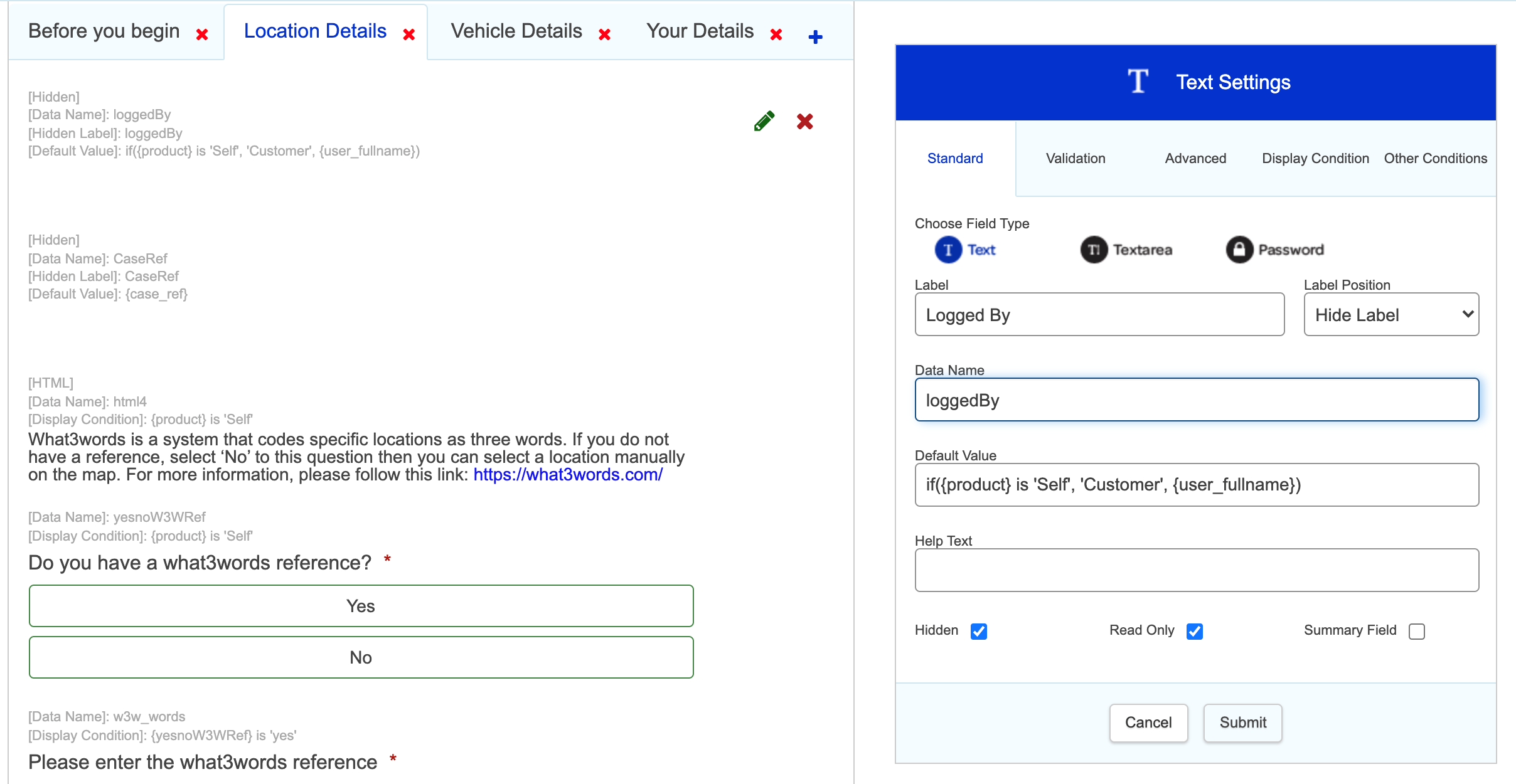Enable the Summary Field checkbox
1516x784 pixels.
pyautogui.click(x=1417, y=631)
